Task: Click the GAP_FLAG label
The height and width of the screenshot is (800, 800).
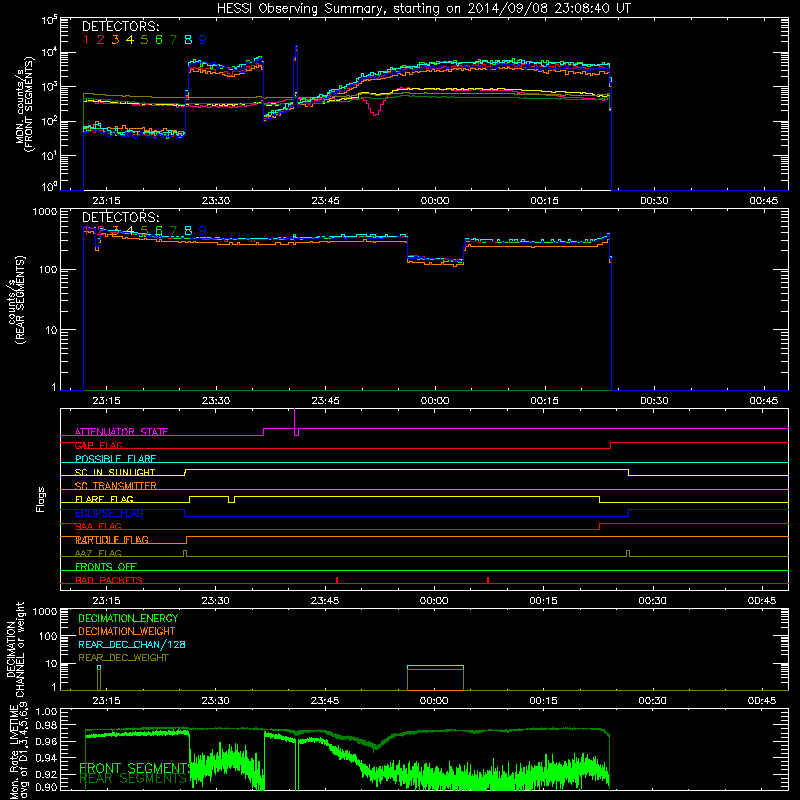Action: (98, 445)
